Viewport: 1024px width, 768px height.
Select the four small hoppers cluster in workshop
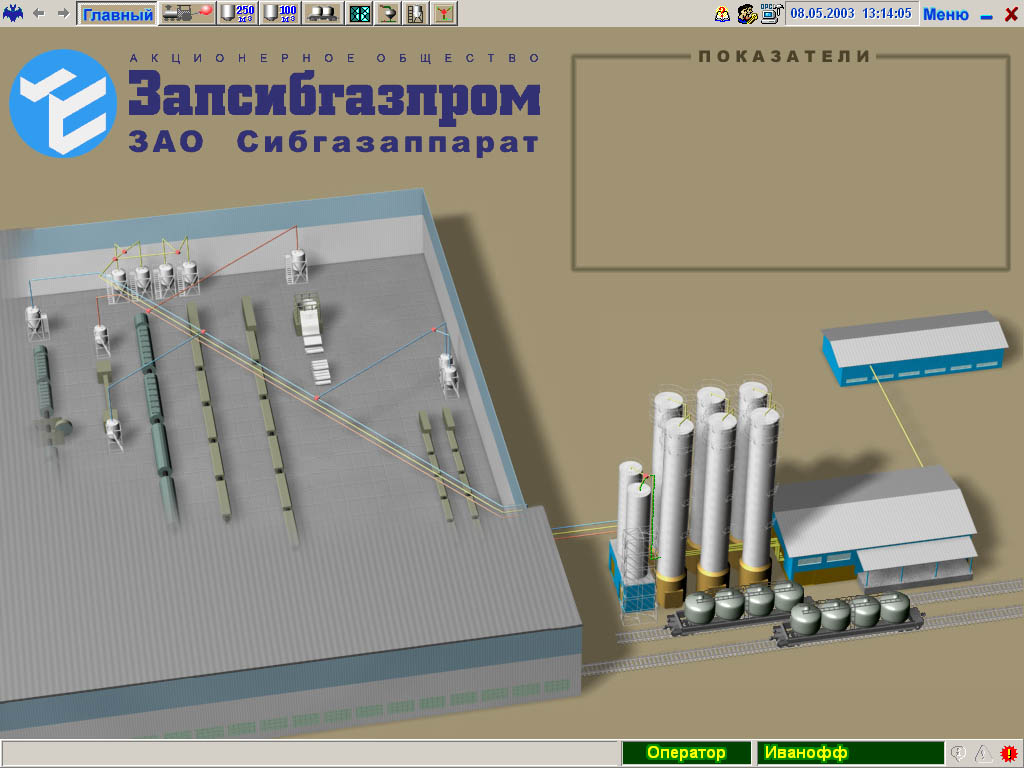pos(153,278)
